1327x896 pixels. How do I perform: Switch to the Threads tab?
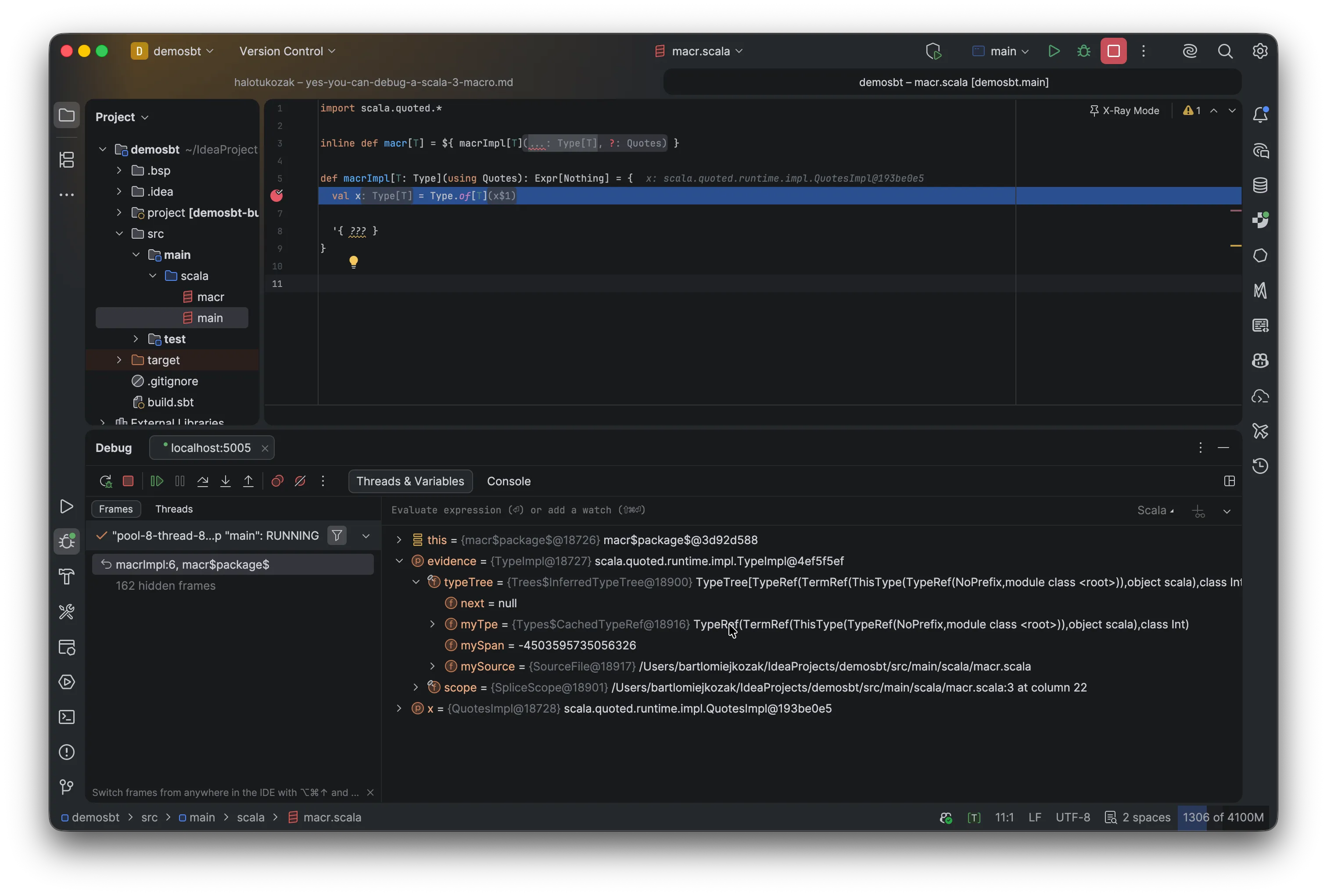174,509
